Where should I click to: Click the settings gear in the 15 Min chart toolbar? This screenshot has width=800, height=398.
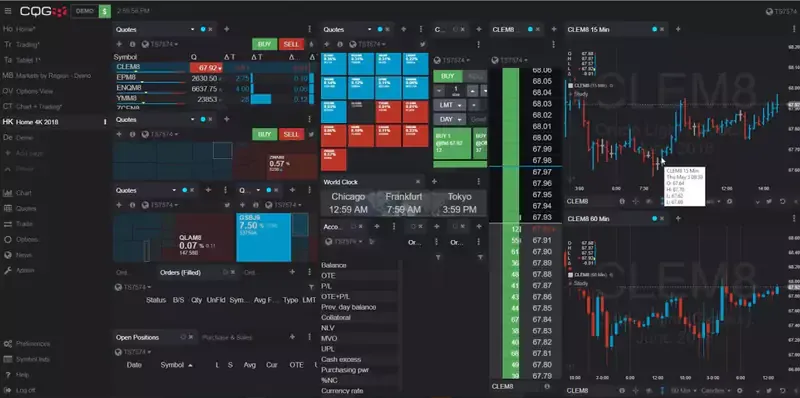click(x=729, y=202)
